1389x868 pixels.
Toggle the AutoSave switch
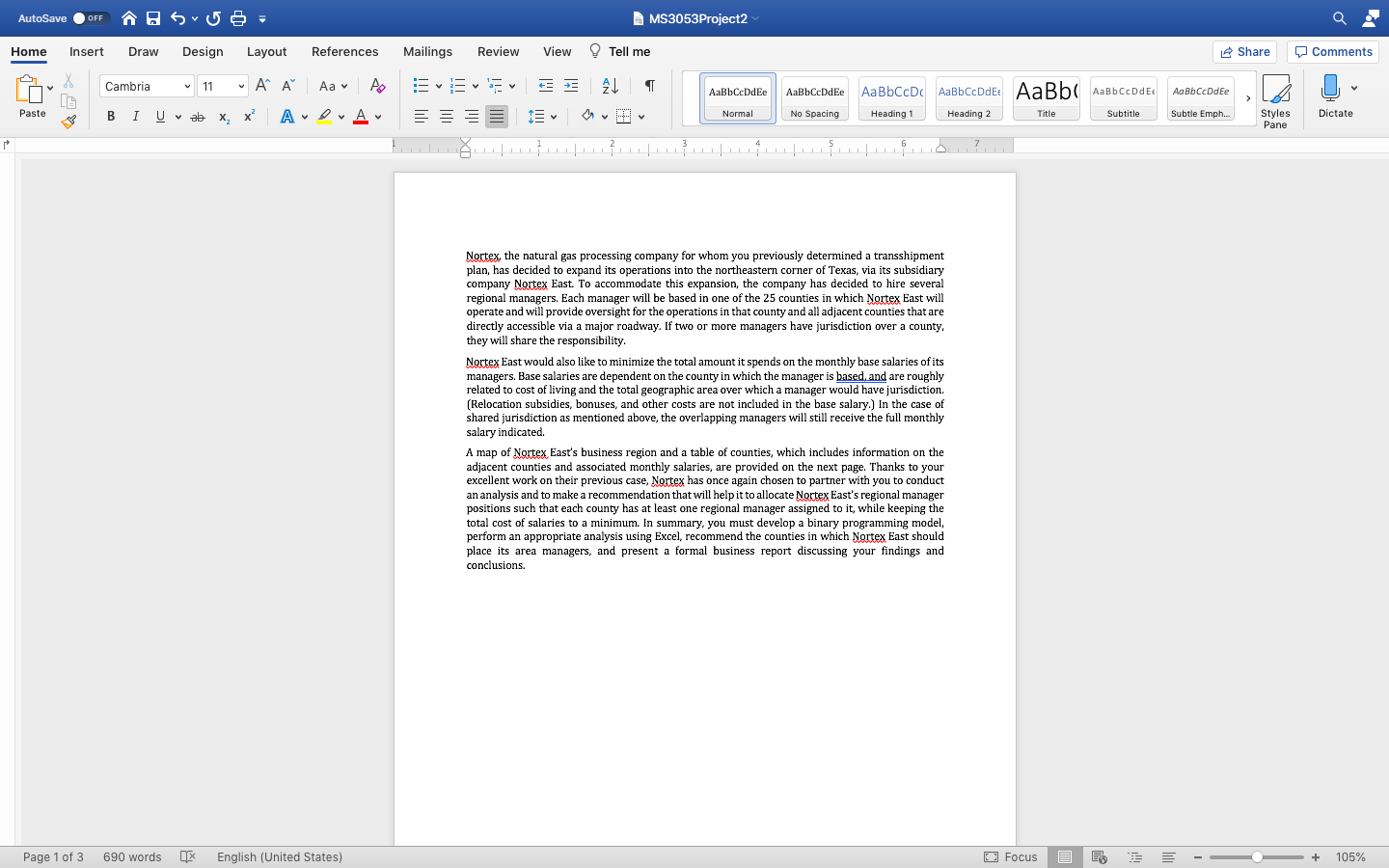pos(91,18)
